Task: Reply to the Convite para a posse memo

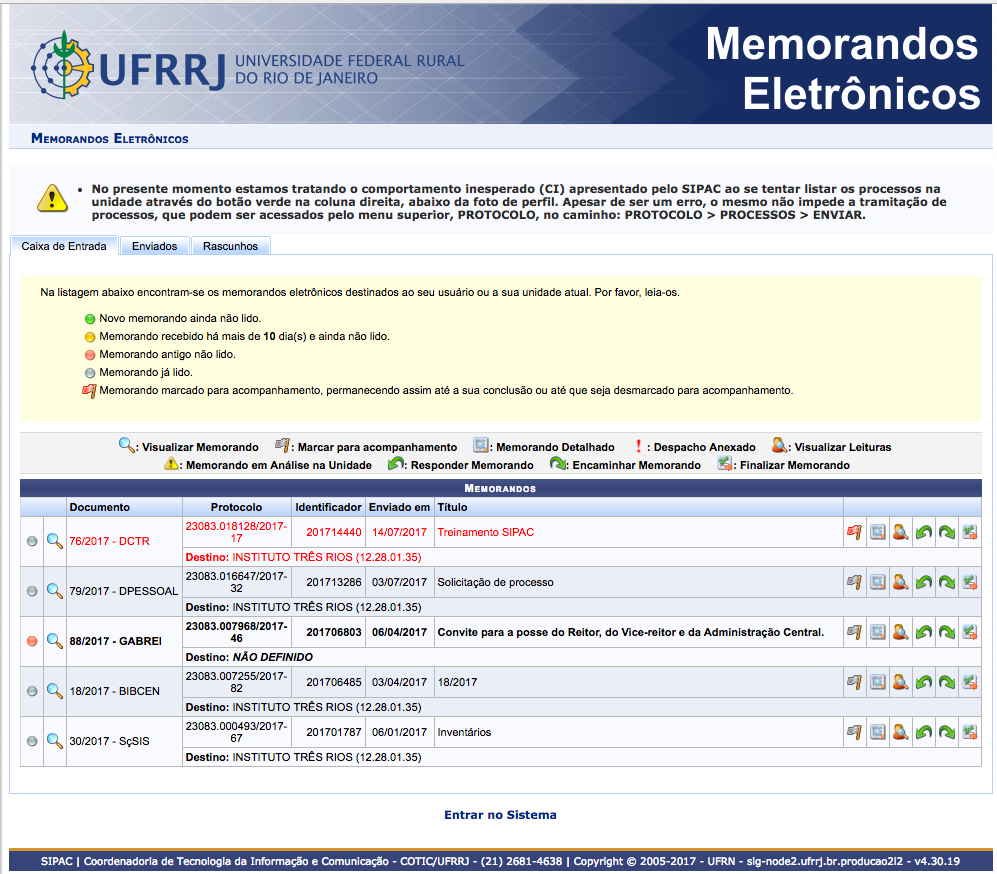Action: click(x=924, y=632)
